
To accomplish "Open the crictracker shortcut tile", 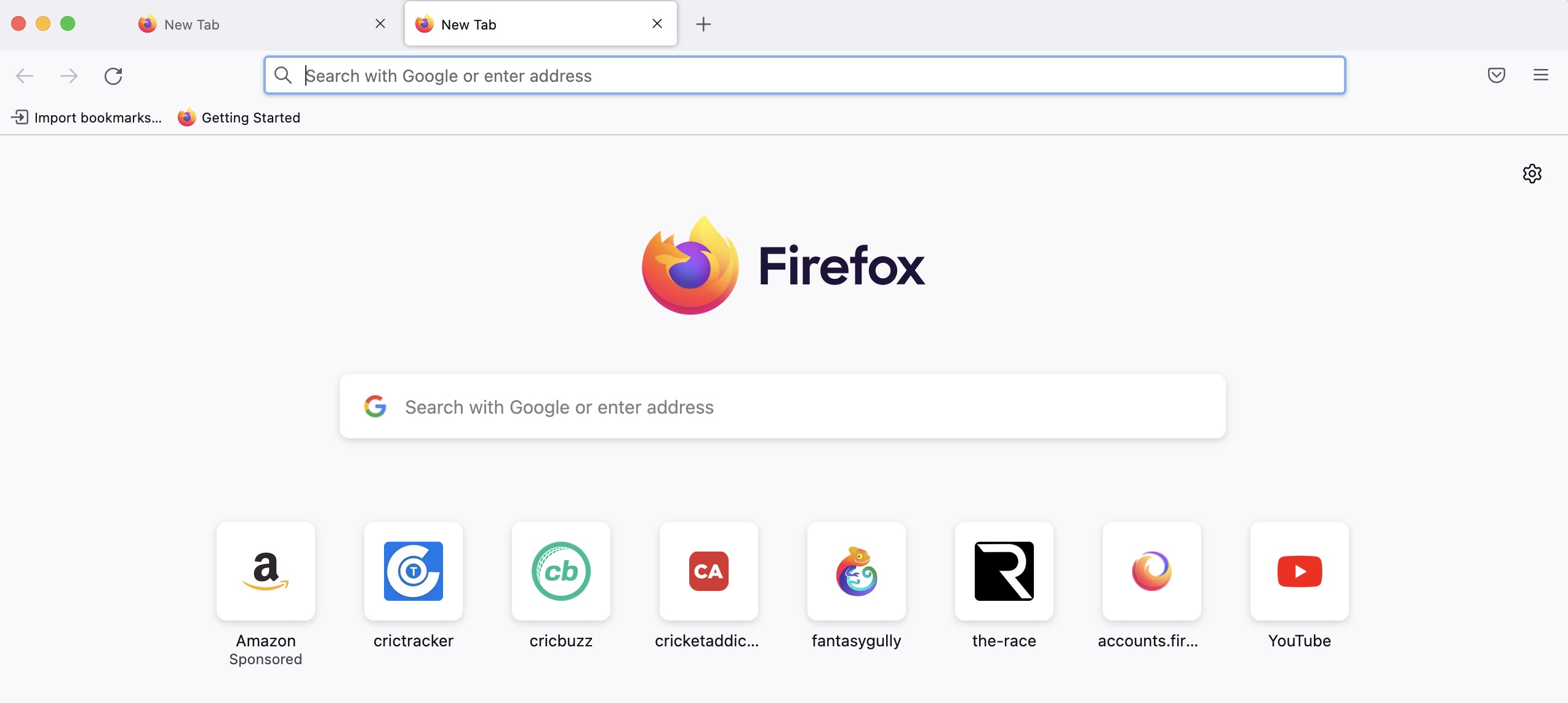I will click(x=414, y=571).
